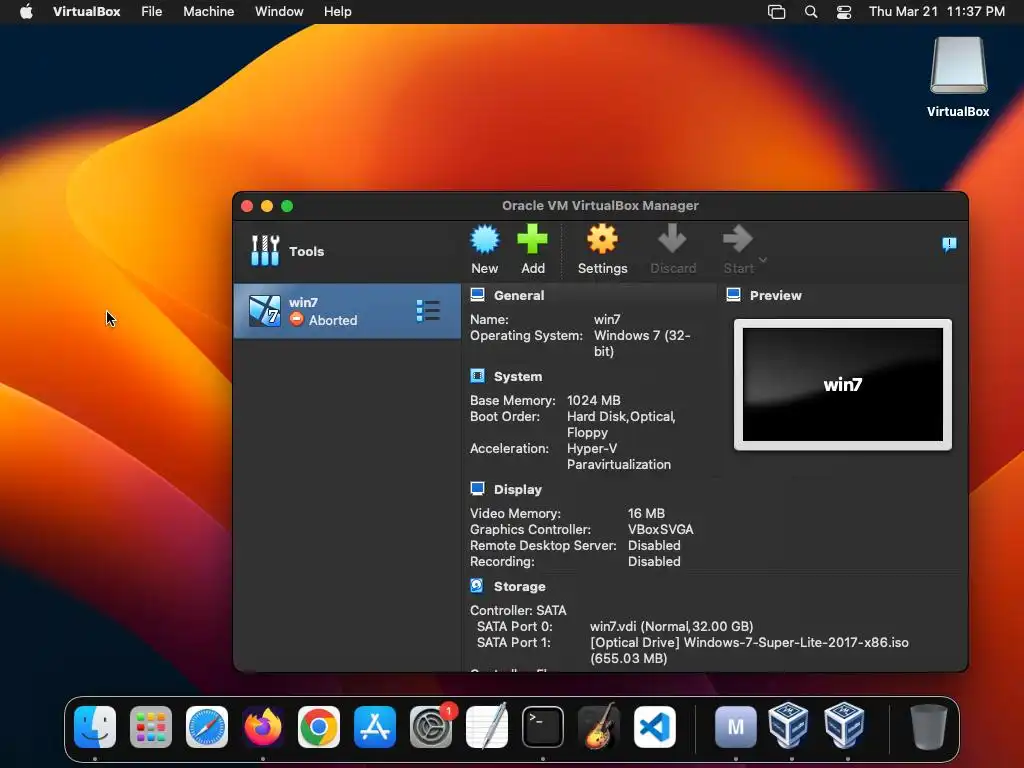Screen dimensions: 1024x768
Task: Click the Storage disk icon
Action: 477,586
